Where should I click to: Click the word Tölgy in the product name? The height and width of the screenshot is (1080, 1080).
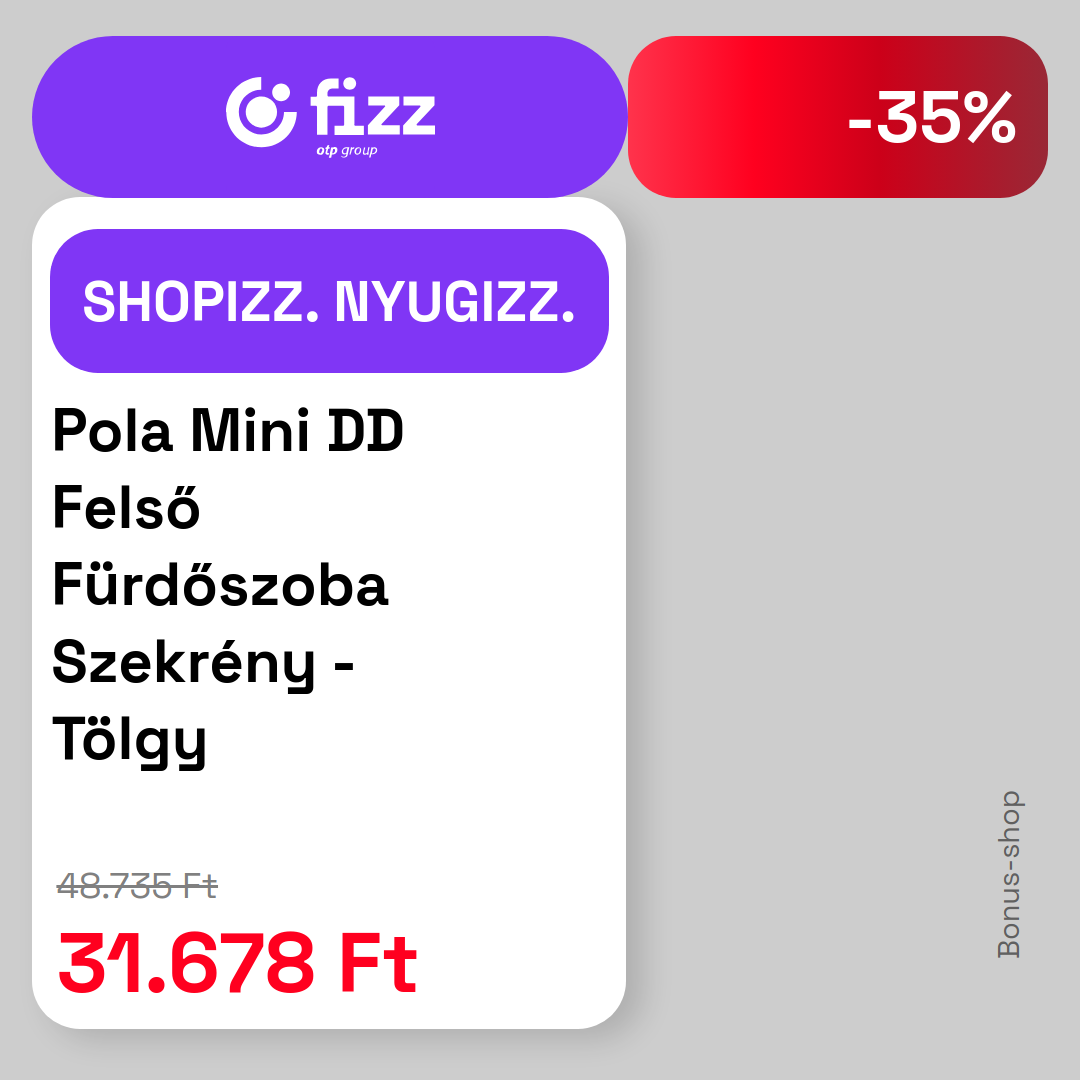click(129, 740)
